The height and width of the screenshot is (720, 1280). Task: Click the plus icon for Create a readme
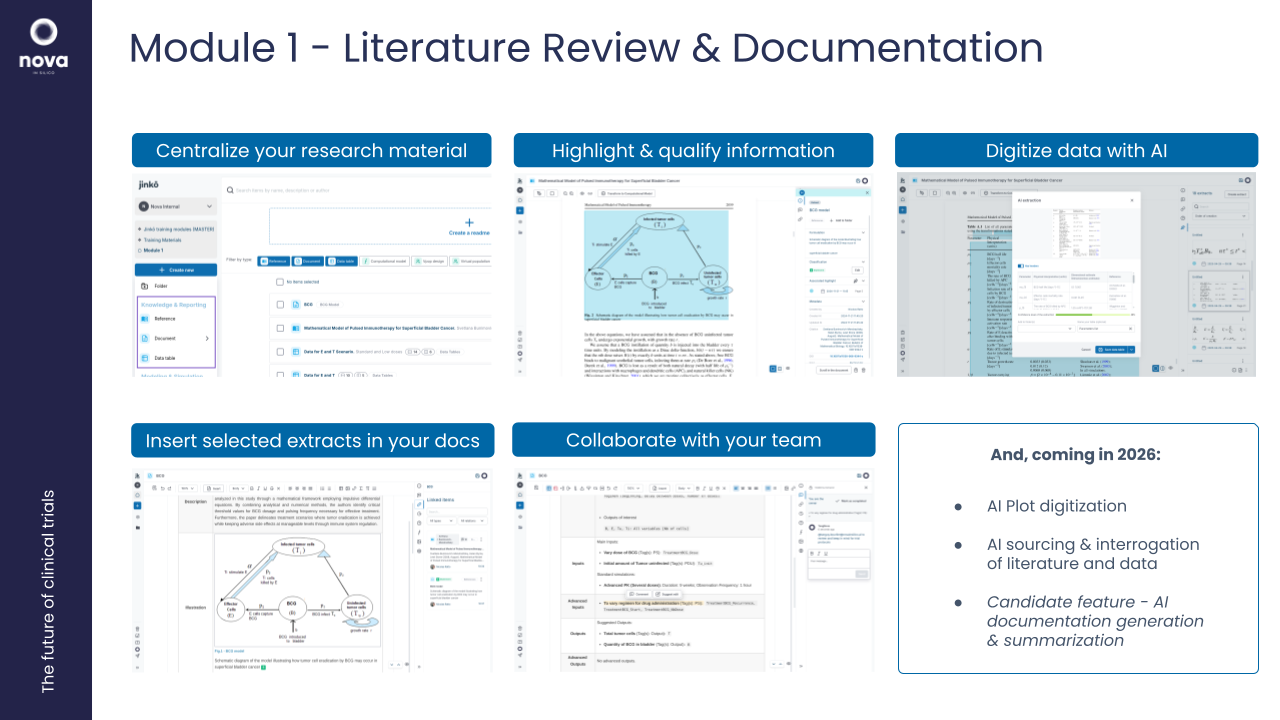click(469, 222)
